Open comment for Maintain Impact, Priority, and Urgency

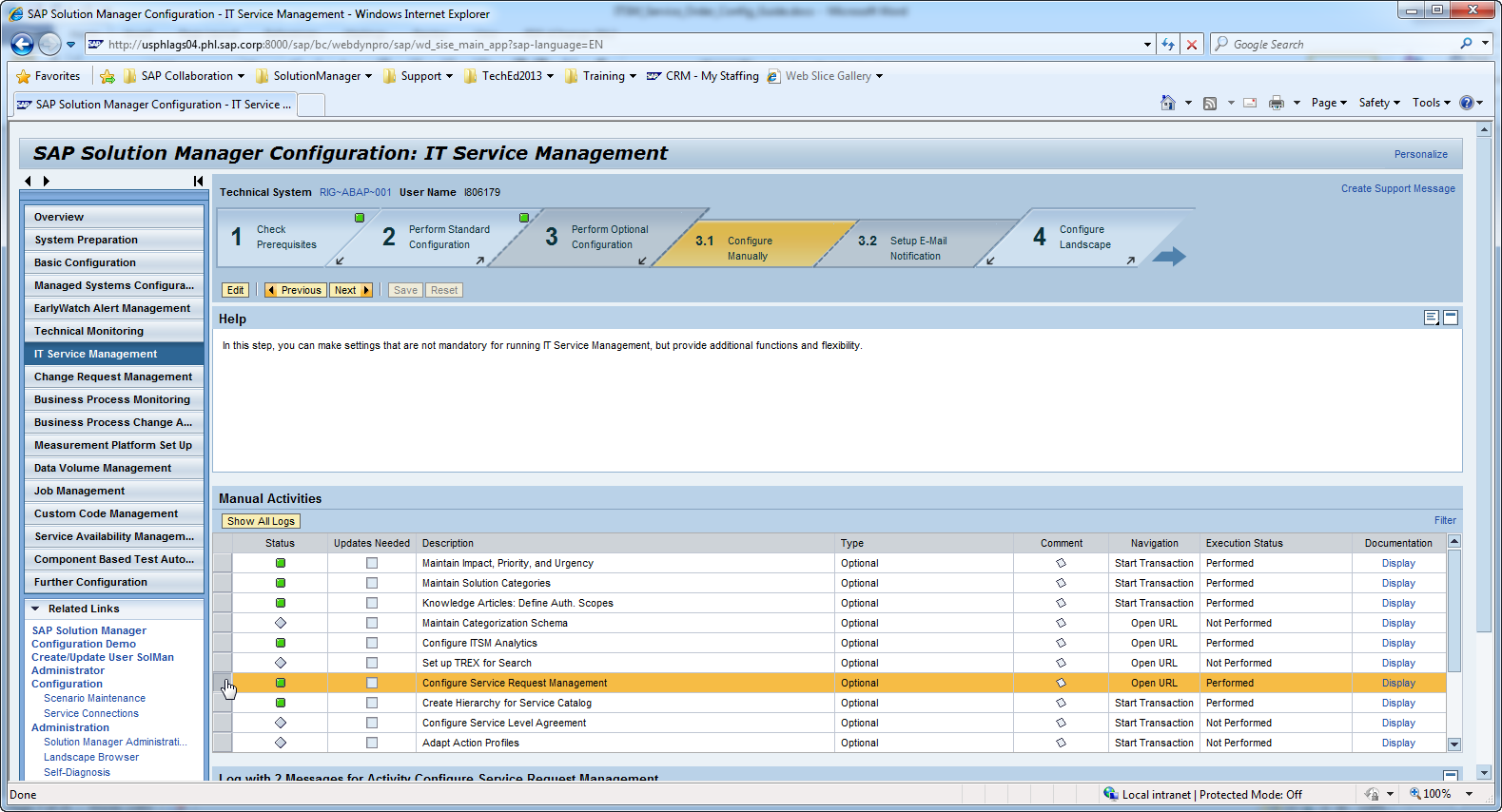click(x=1061, y=563)
